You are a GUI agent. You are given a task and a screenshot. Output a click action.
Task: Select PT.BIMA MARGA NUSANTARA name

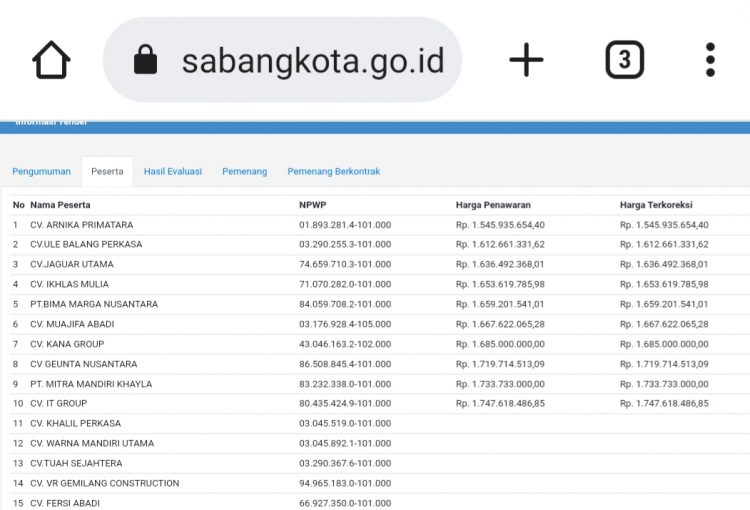pyautogui.click(x=94, y=304)
